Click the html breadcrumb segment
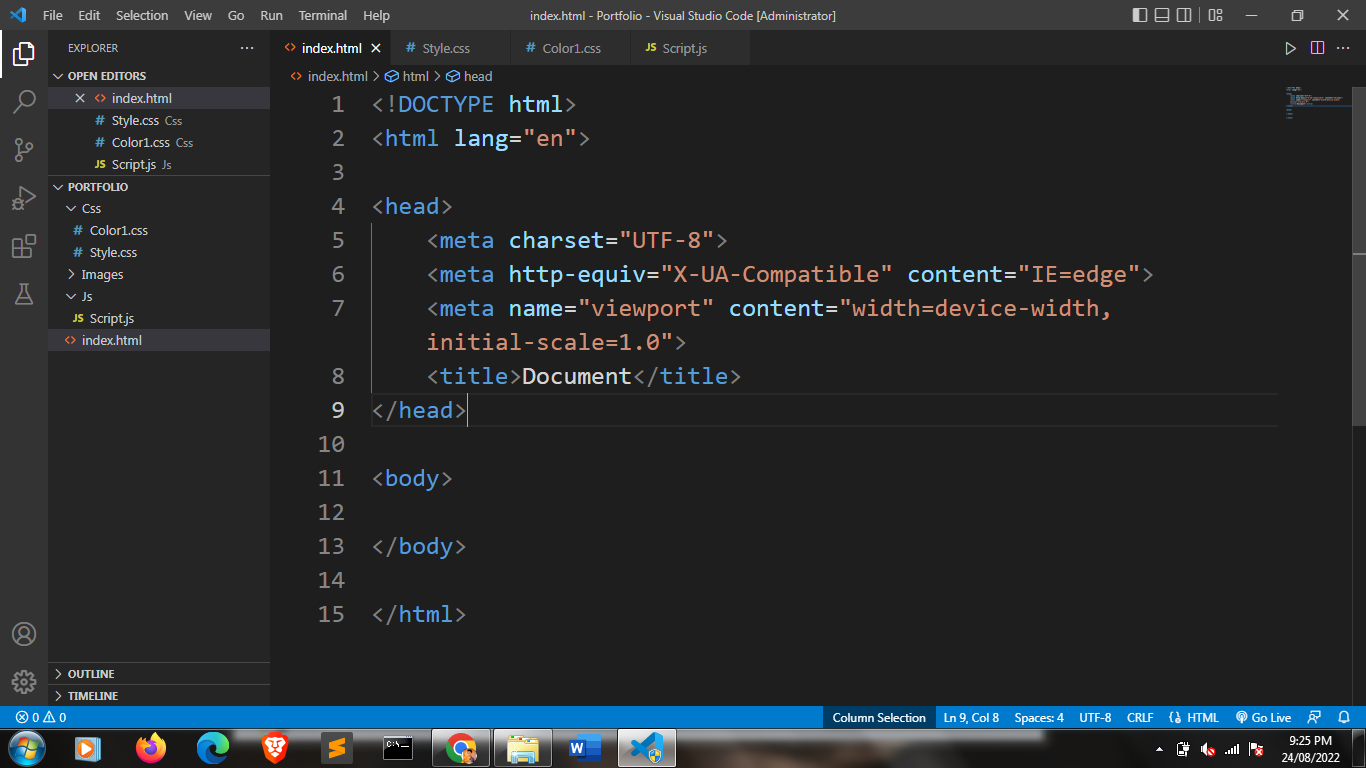 pyautogui.click(x=407, y=76)
